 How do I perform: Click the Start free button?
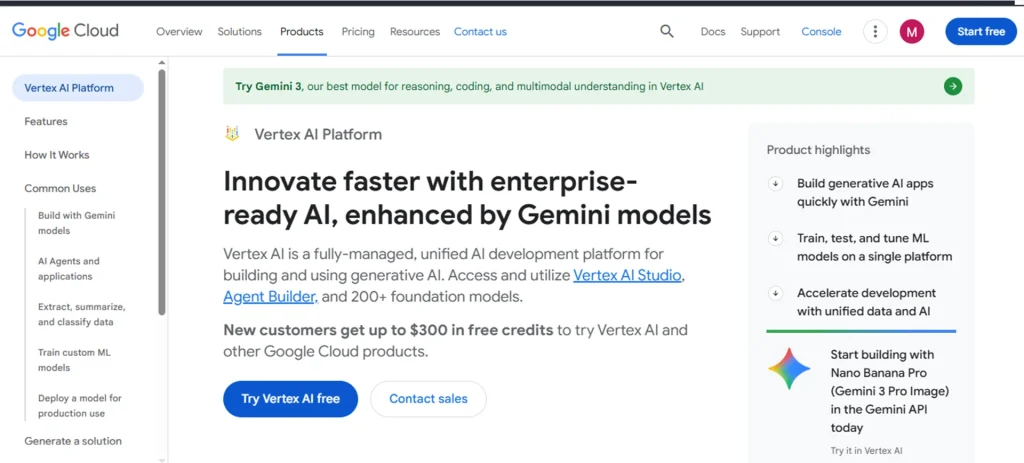pos(981,31)
